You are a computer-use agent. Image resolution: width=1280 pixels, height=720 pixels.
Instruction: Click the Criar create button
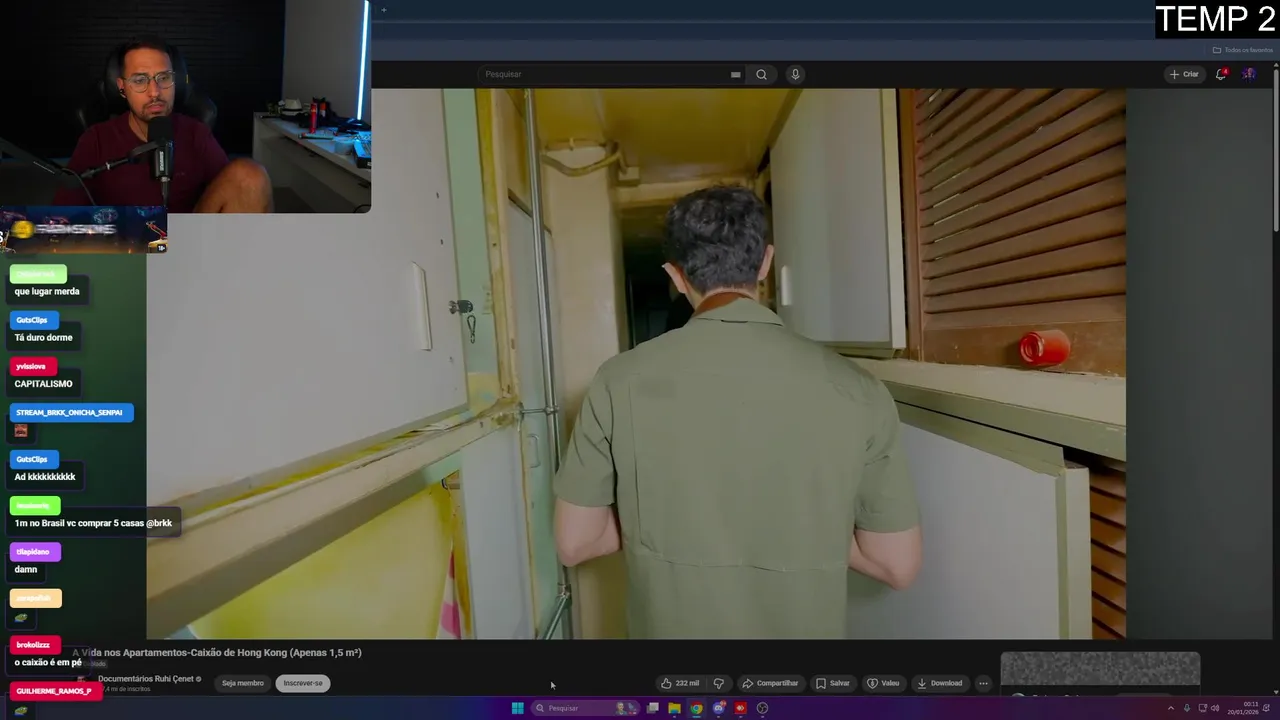1184,74
